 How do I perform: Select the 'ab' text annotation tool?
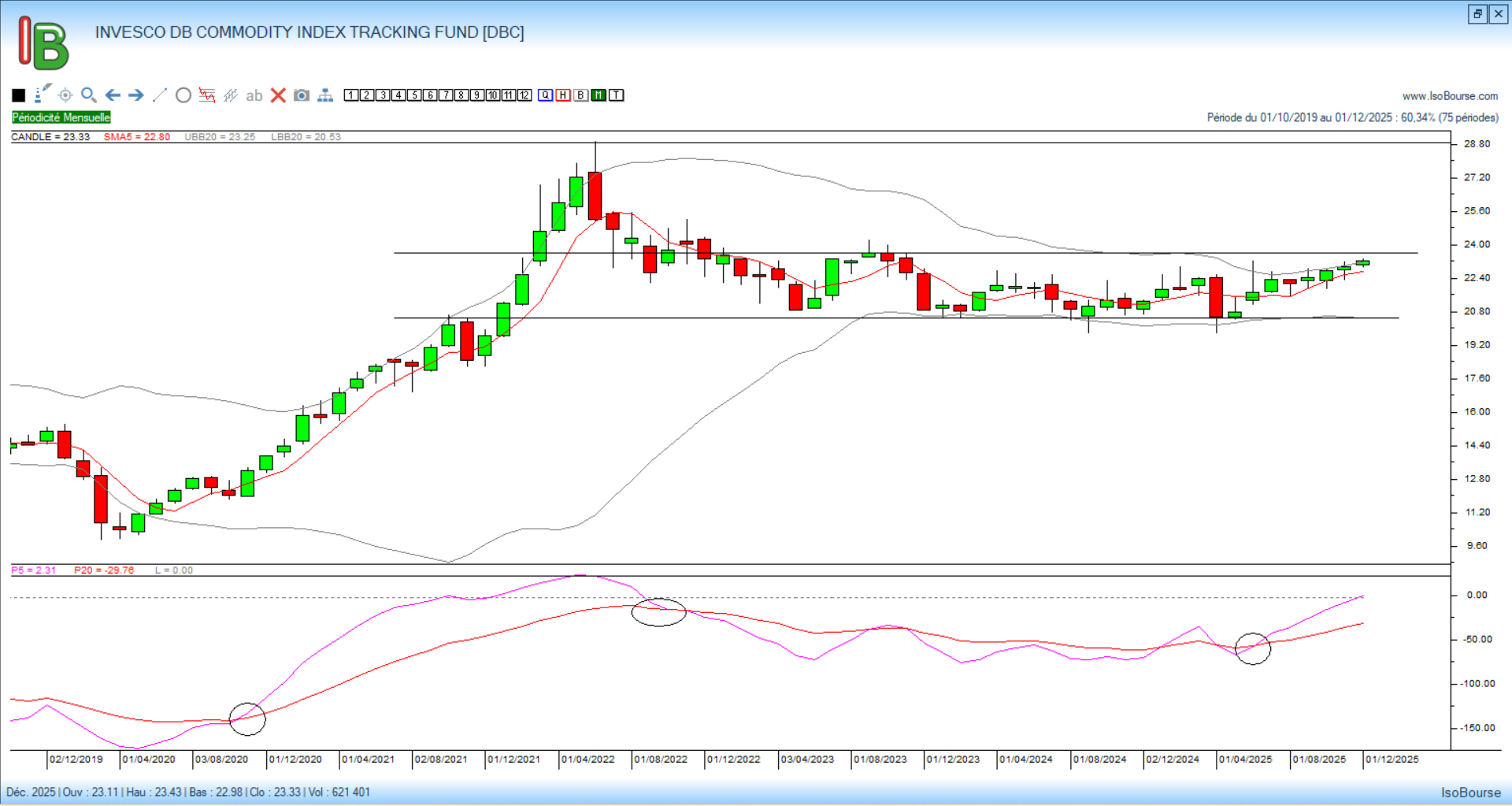pyautogui.click(x=254, y=95)
